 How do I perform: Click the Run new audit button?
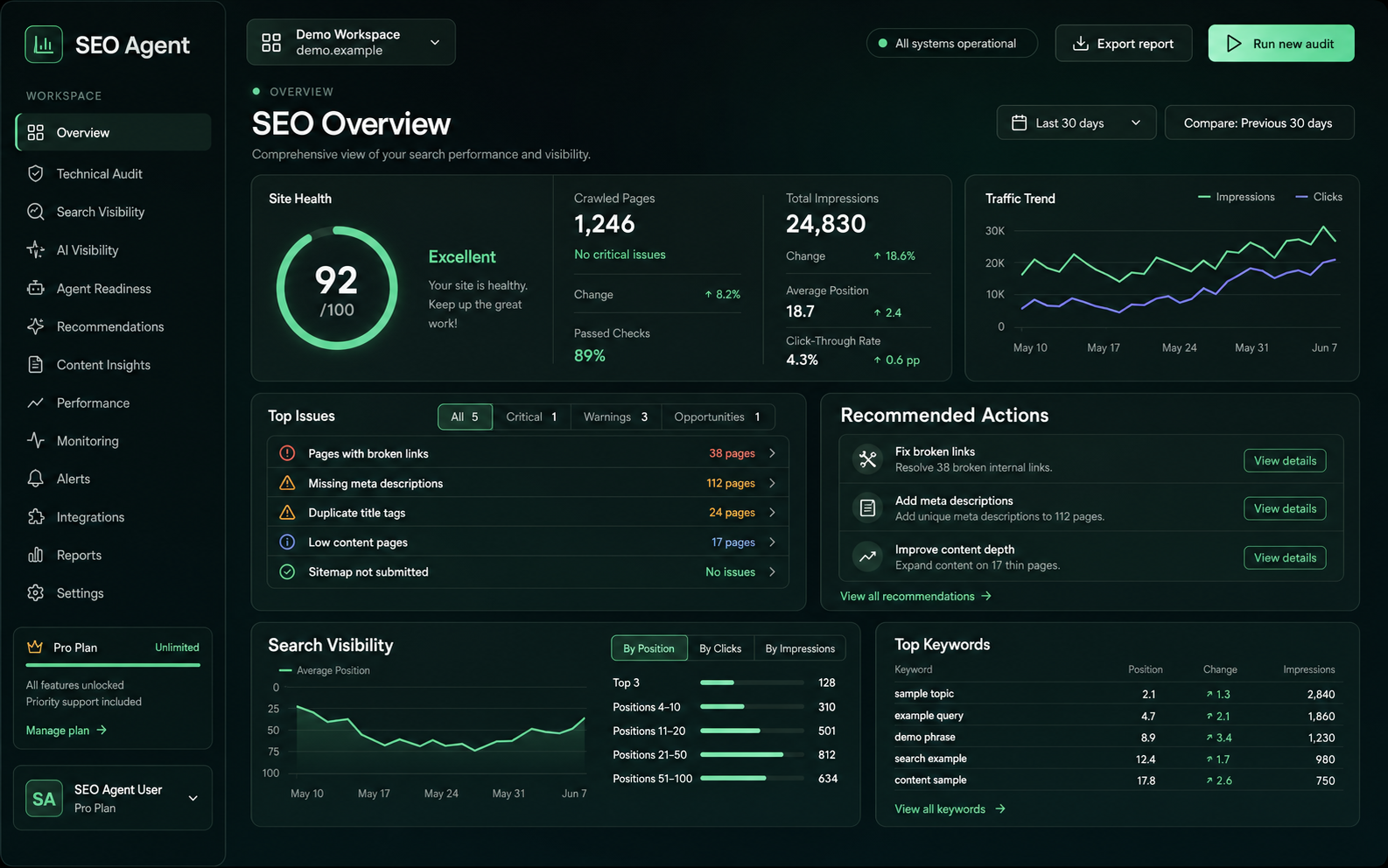(x=1281, y=43)
